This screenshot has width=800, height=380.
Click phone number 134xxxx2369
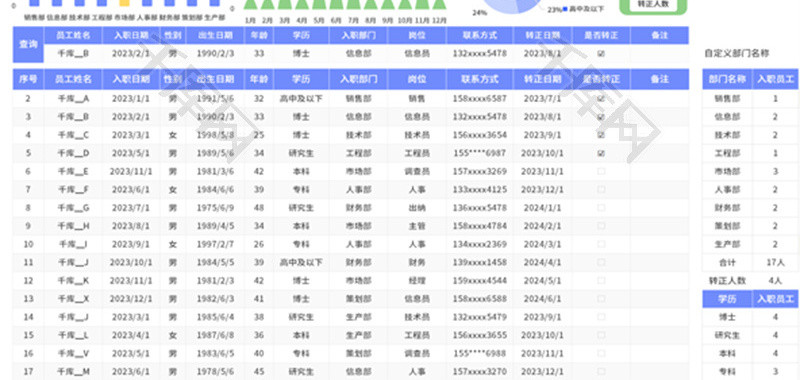[x=480, y=244]
